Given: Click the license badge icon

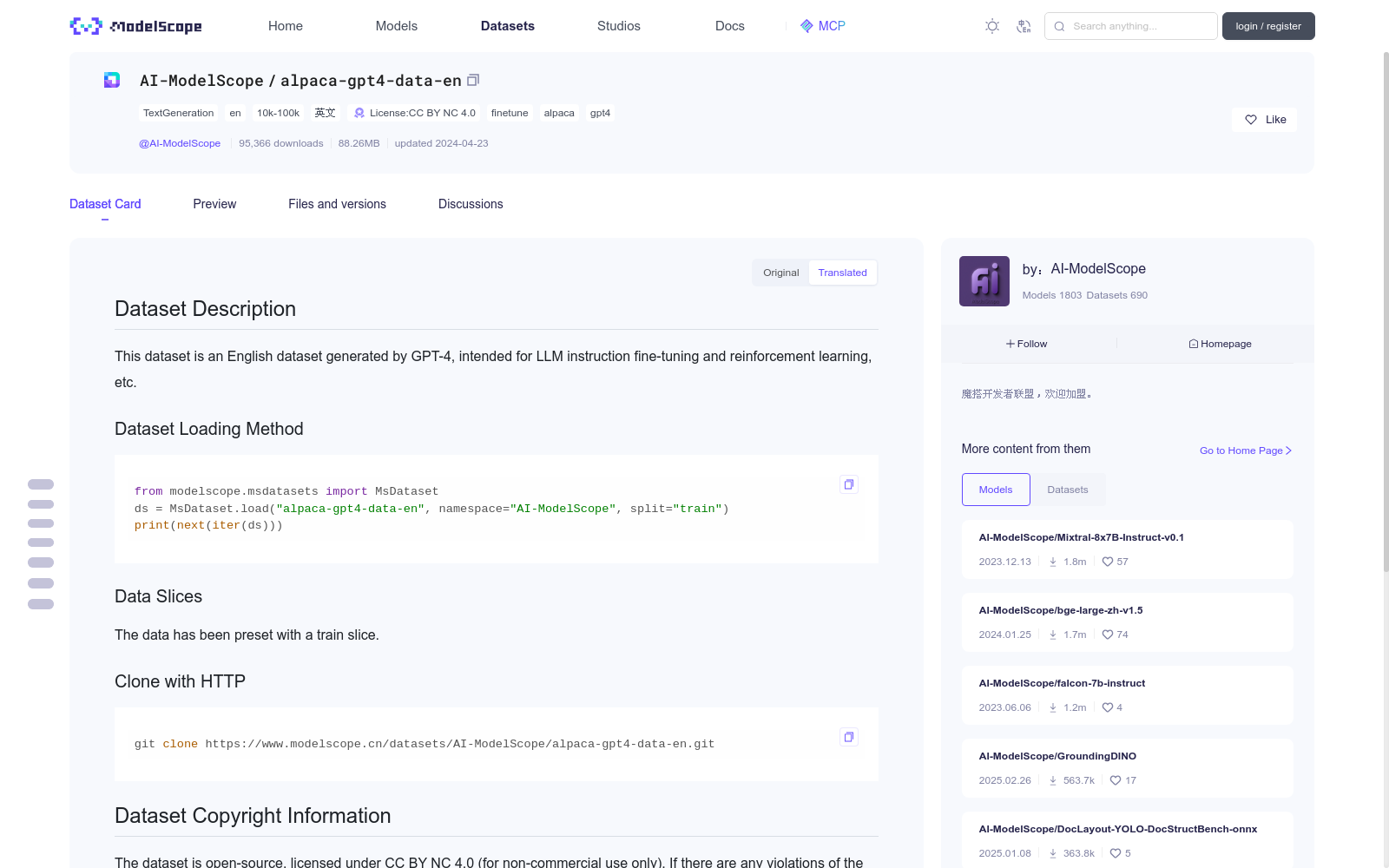Looking at the screenshot, I should tap(359, 113).
